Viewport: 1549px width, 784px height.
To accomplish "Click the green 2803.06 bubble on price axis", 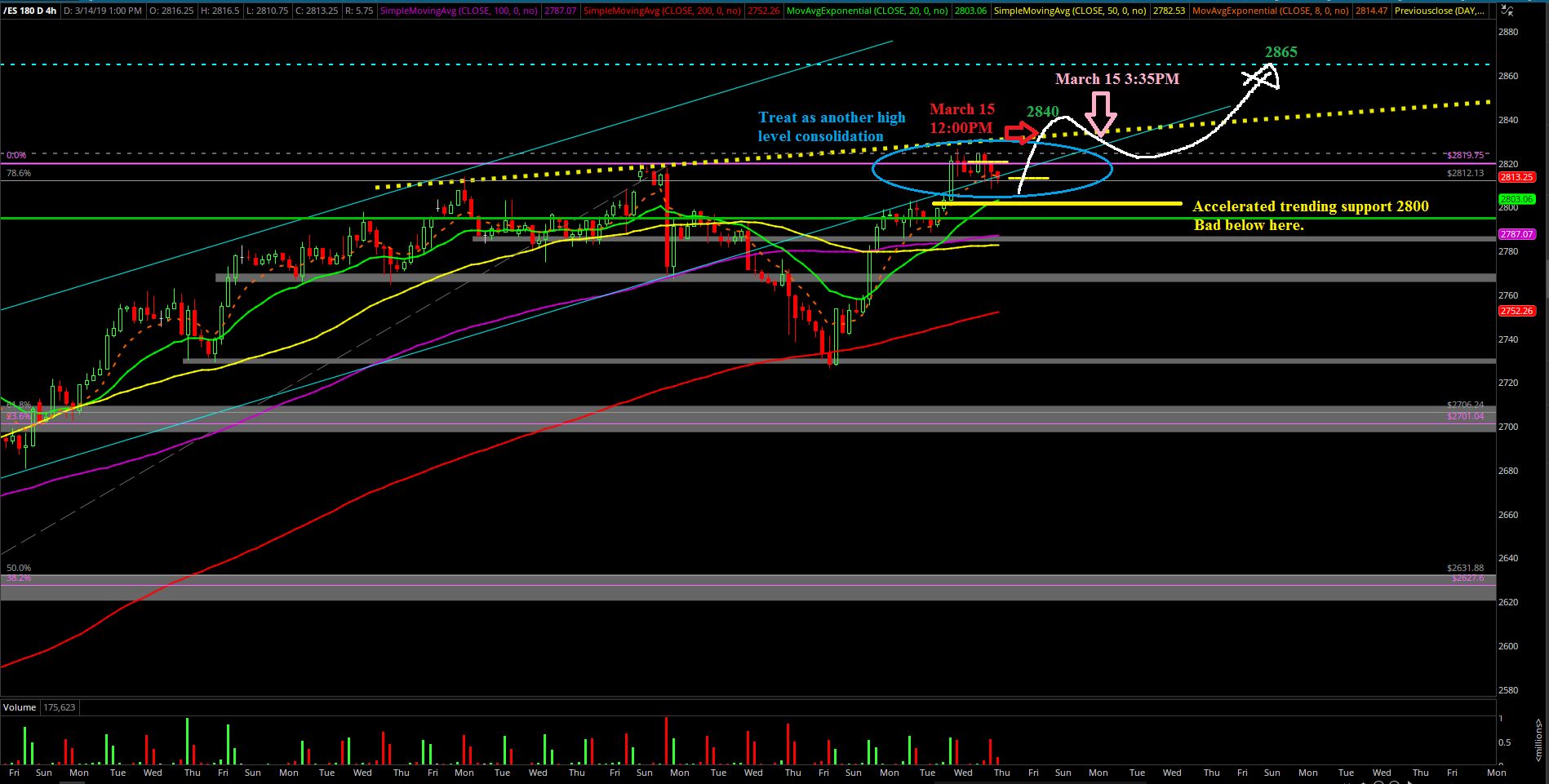I will point(1516,199).
